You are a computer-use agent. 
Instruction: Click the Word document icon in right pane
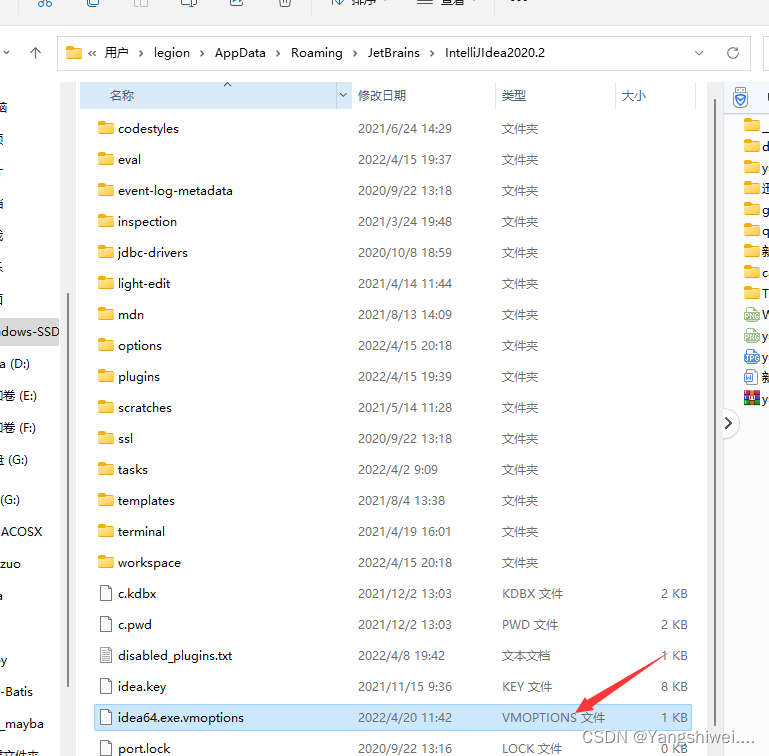tap(751, 377)
